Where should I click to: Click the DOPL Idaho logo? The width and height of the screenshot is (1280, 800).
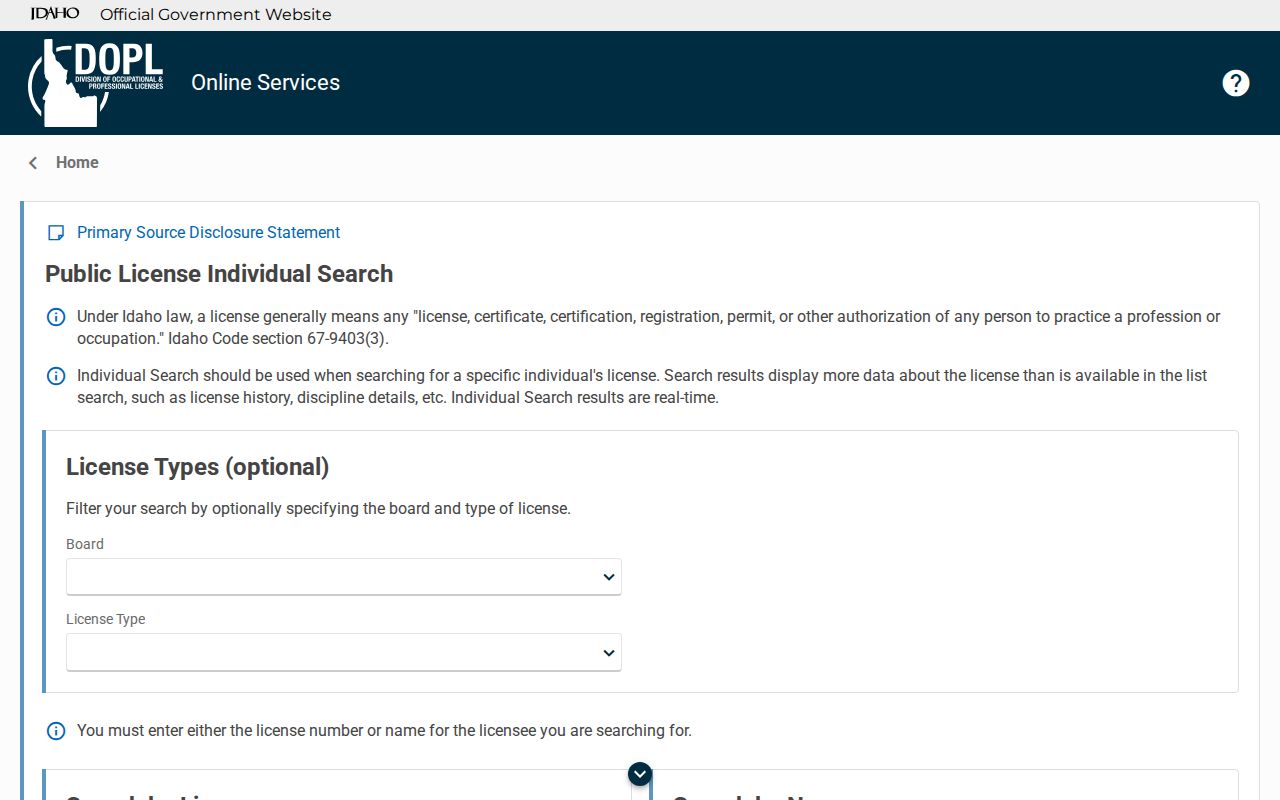pos(96,83)
